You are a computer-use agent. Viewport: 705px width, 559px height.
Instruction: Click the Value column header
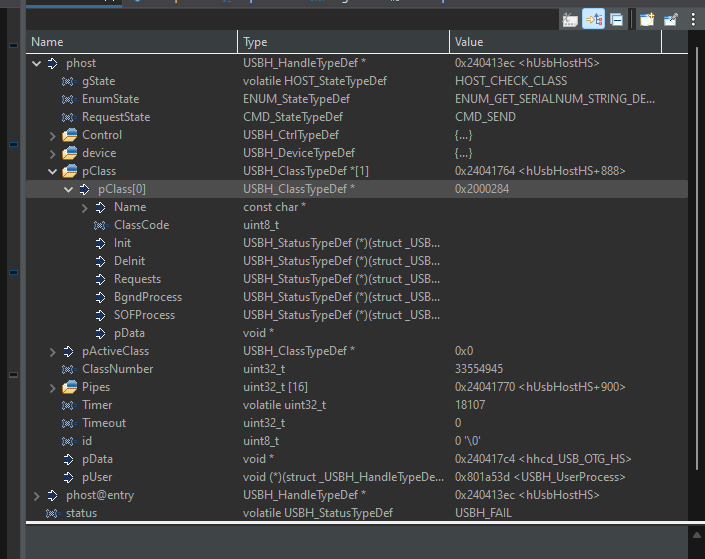pyautogui.click(x=469, y=42)
